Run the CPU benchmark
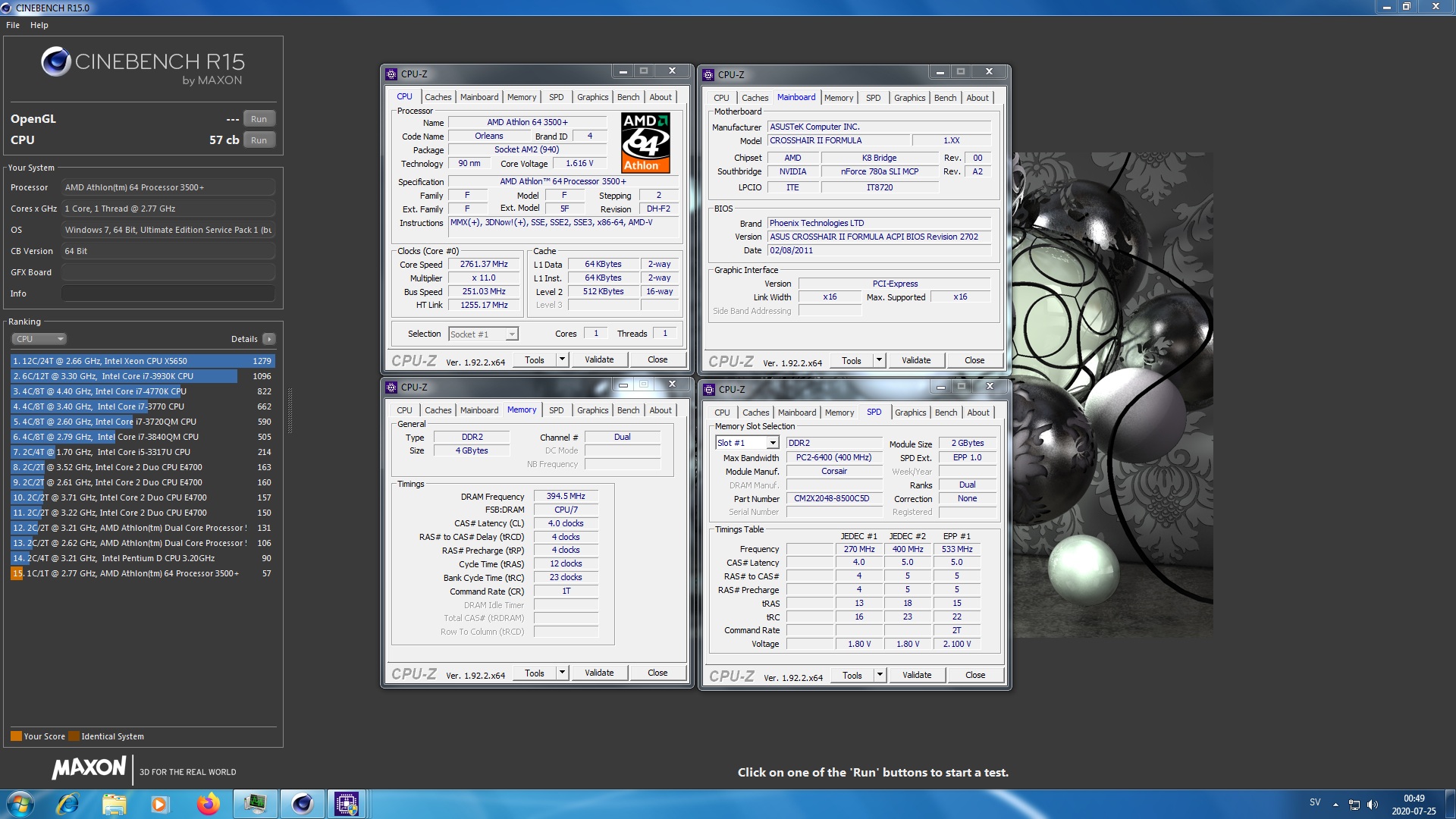Screen dimensions: 1456x819 coord(259,140)
